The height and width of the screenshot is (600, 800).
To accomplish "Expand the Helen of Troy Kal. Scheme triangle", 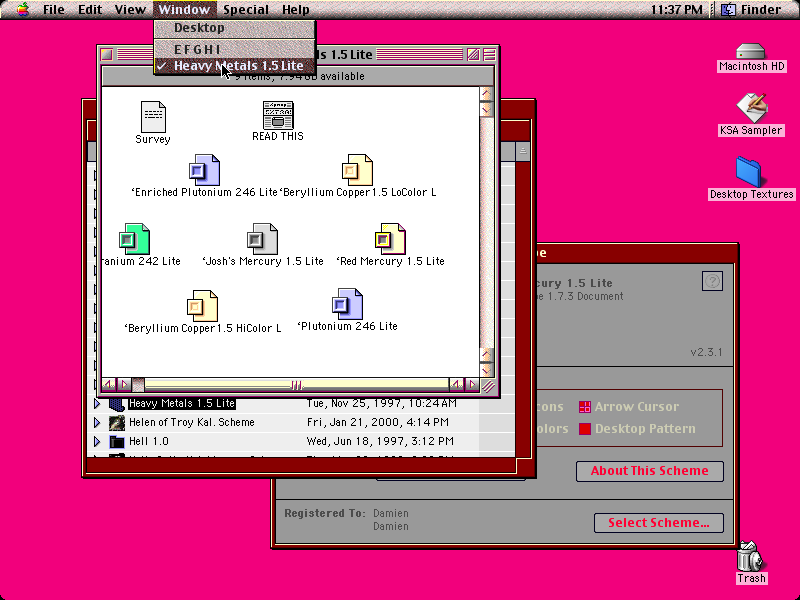I will [x=97, y=422].
